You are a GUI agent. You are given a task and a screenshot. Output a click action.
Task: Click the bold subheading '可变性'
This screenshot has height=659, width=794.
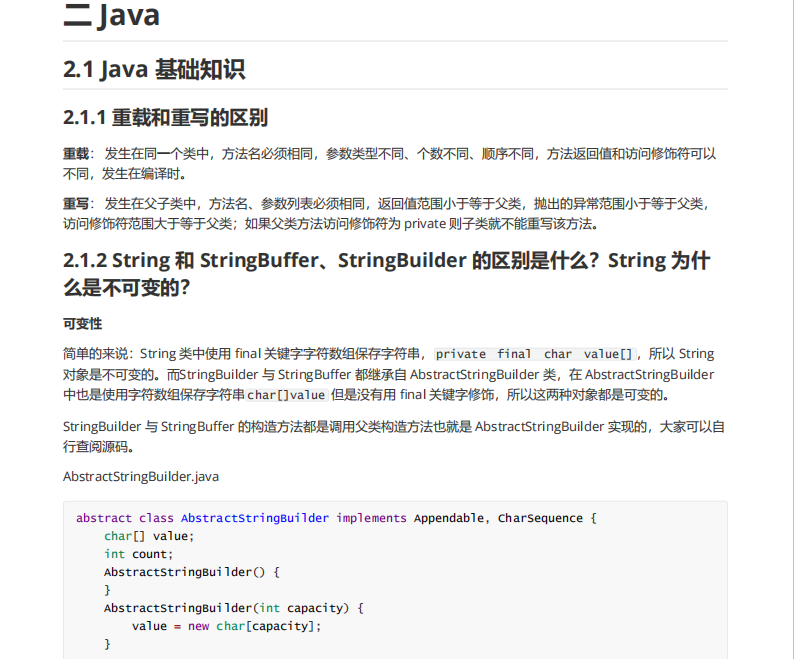tap(83, 324)
